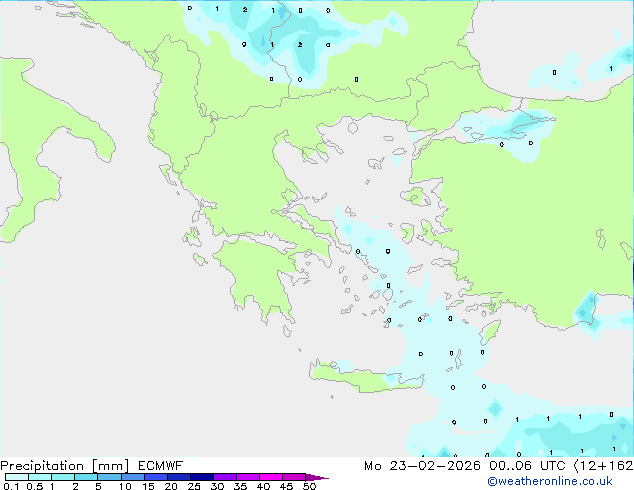Click the 'Precipitation [mm]' title text
This screenshot has height=490, width=634.
[64, 466]
